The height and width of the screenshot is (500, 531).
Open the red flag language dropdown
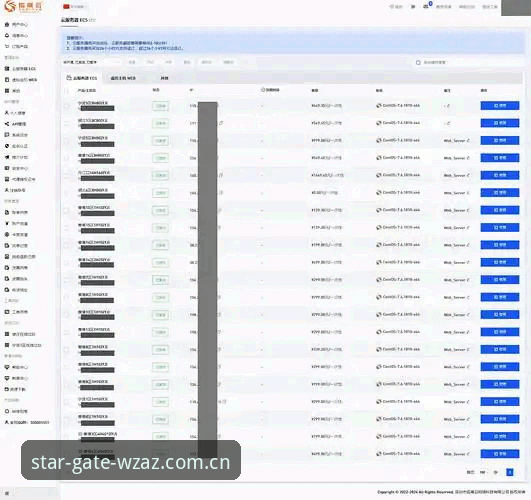tap(74, 6)
